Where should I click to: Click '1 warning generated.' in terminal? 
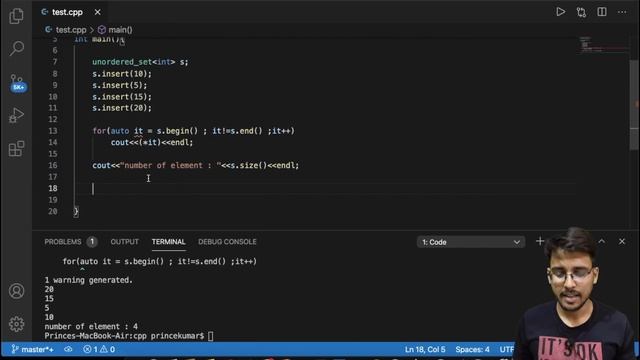pos(89,280)
